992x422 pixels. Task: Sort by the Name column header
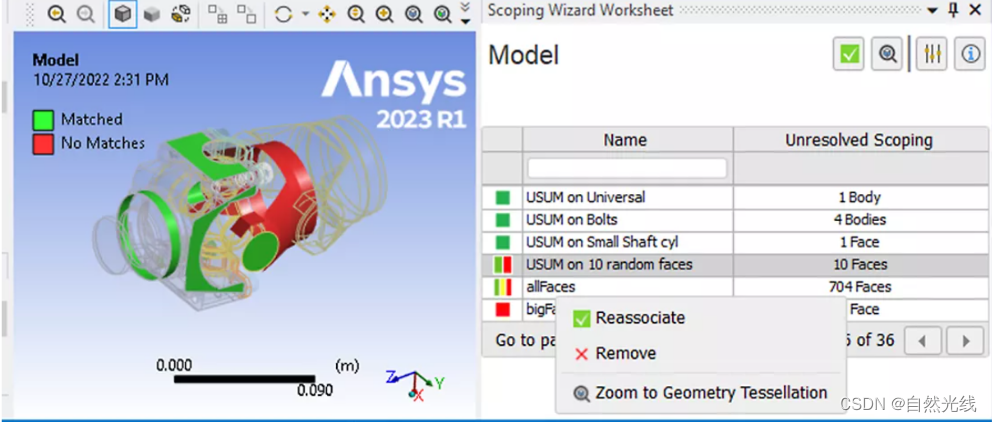click(628, 140)
